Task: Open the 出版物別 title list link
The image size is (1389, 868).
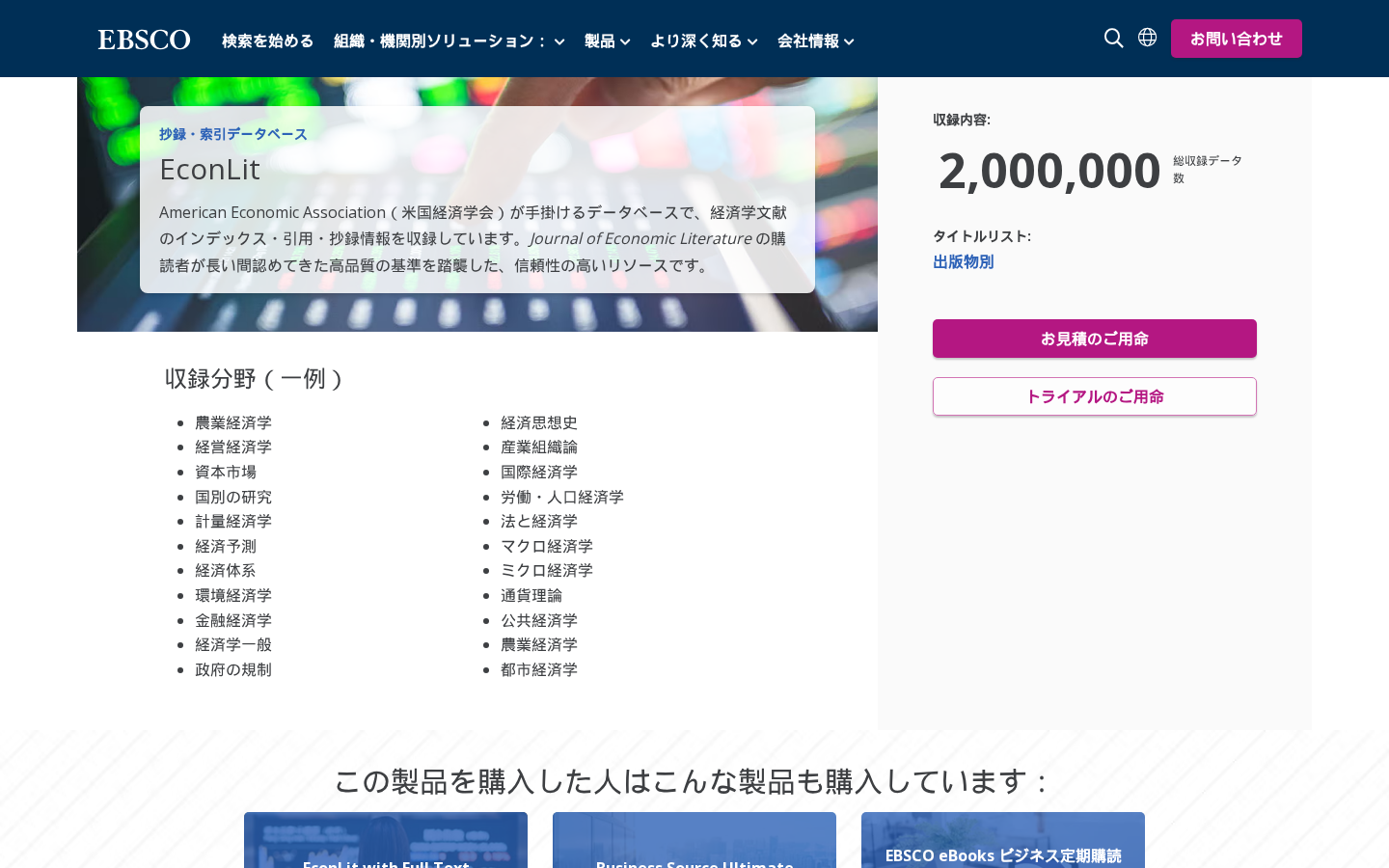Action: click(x=963, y=261)
